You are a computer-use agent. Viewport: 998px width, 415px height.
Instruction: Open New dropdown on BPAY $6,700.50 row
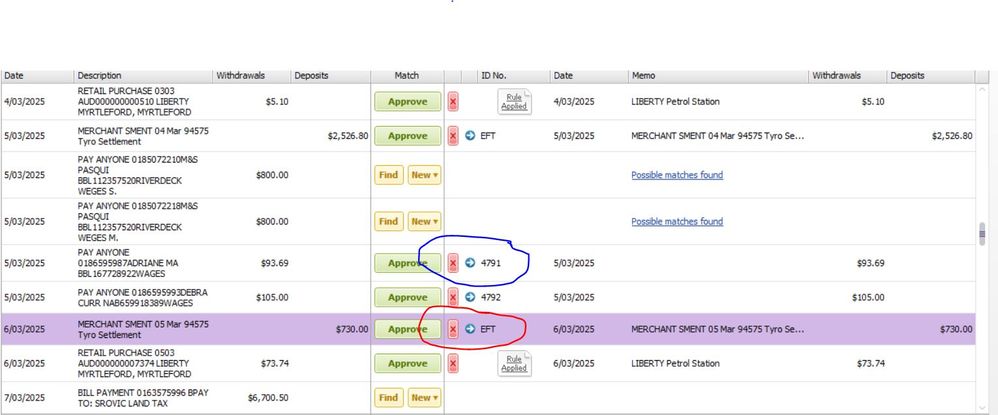pos(425,398)
